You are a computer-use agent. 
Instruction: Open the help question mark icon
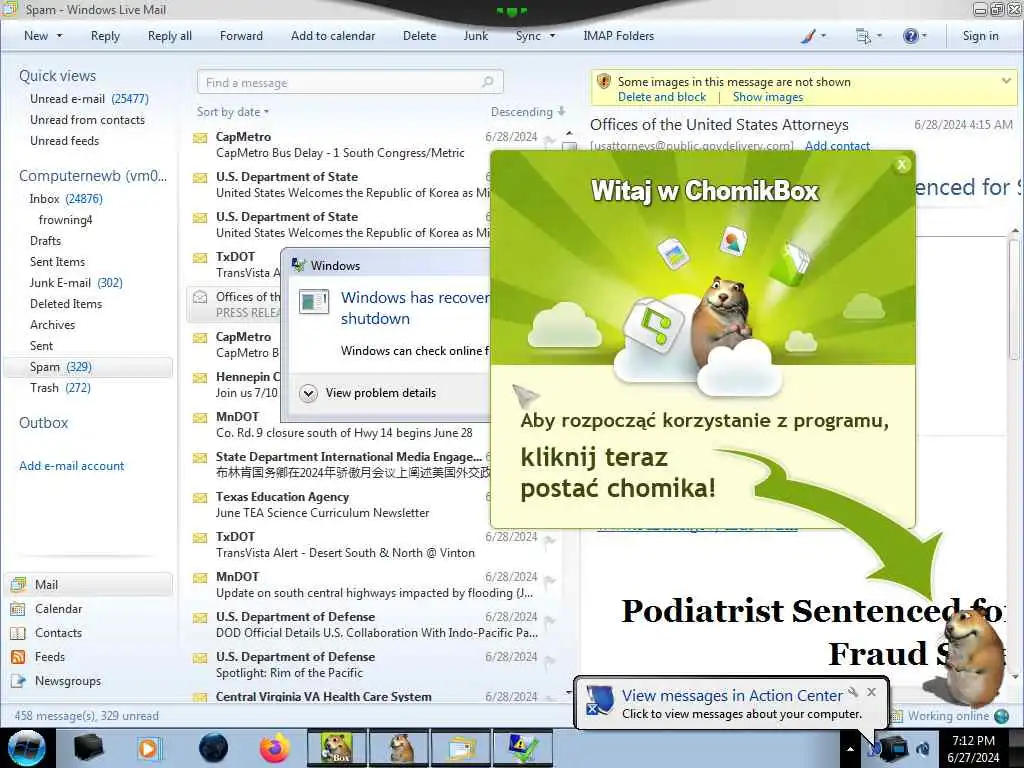click(910, 36)
